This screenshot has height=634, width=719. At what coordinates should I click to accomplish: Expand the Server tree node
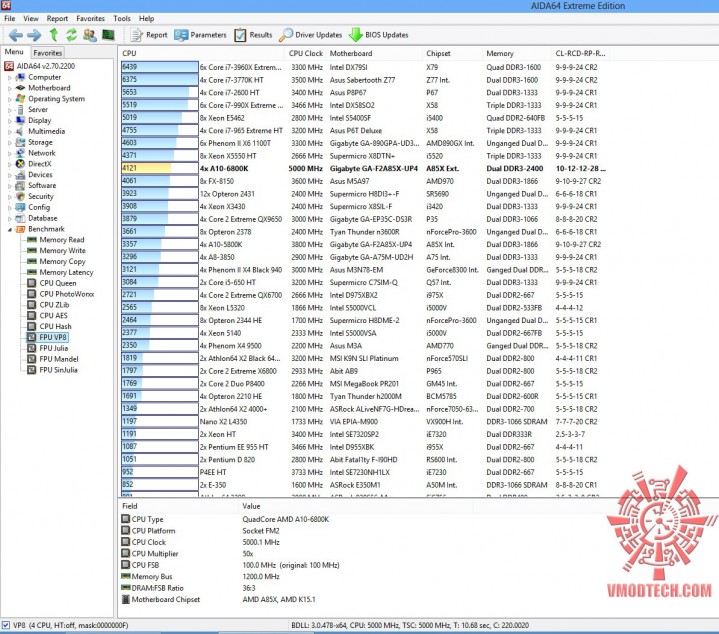[x=10, y=110]
